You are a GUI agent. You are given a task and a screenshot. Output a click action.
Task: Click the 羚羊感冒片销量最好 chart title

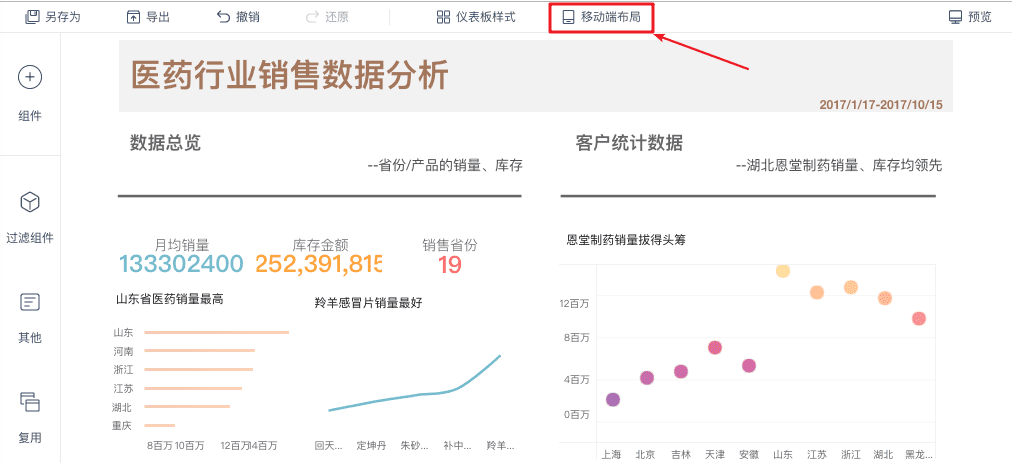point(369,302)
